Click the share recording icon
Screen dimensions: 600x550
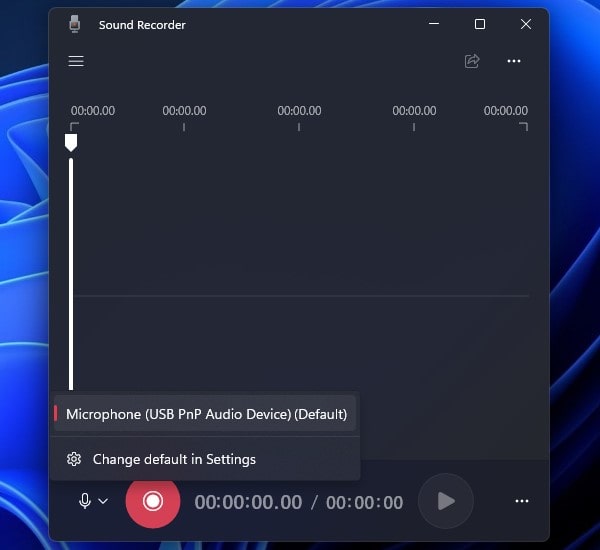click(x=472, y=61)
